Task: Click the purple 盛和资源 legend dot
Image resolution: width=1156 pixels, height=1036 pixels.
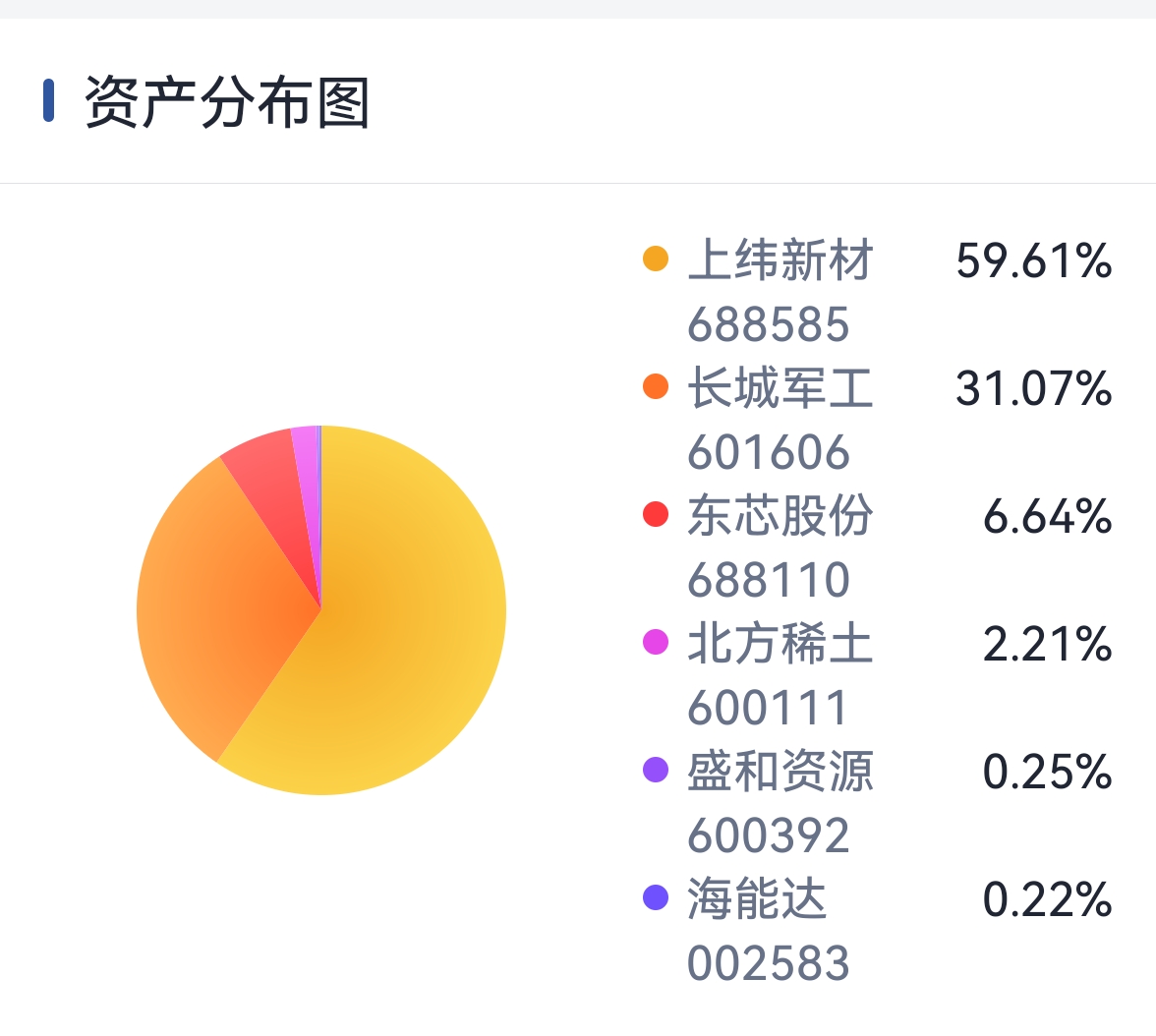Action: (656, 770)
